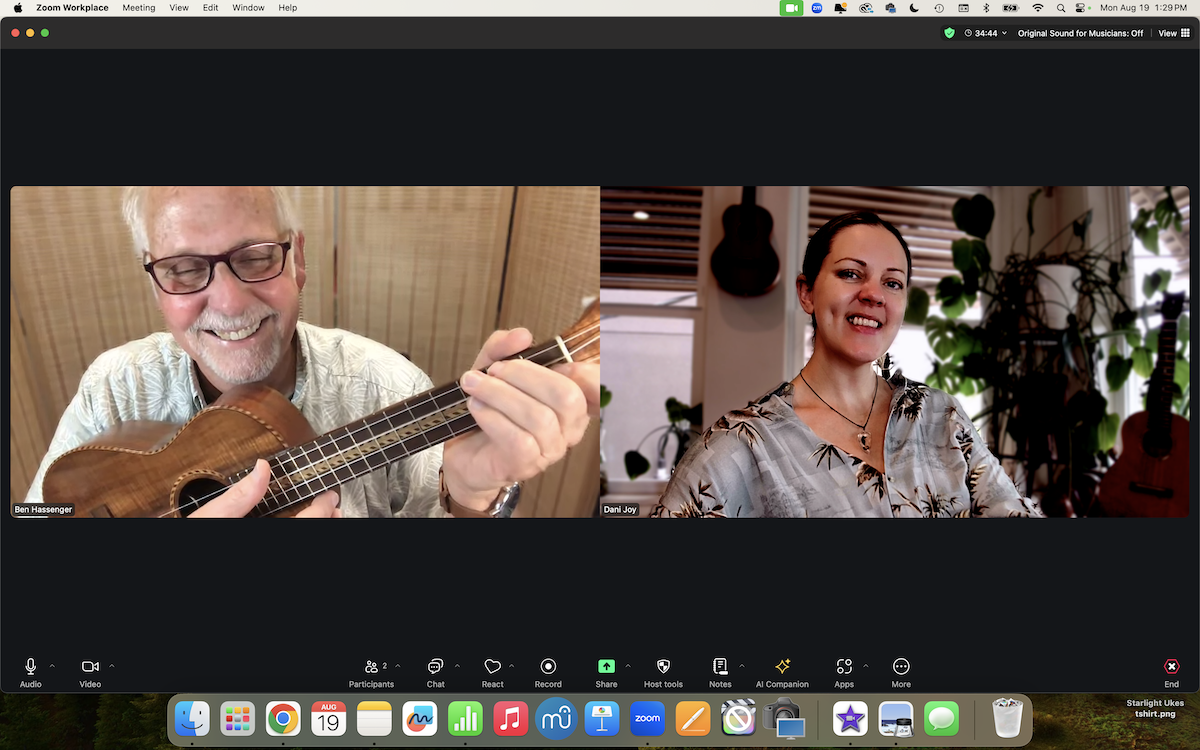Open the Window menu in the menu bar
Viewport: 1200px width, 750px height.
click(x=248, y=8)
